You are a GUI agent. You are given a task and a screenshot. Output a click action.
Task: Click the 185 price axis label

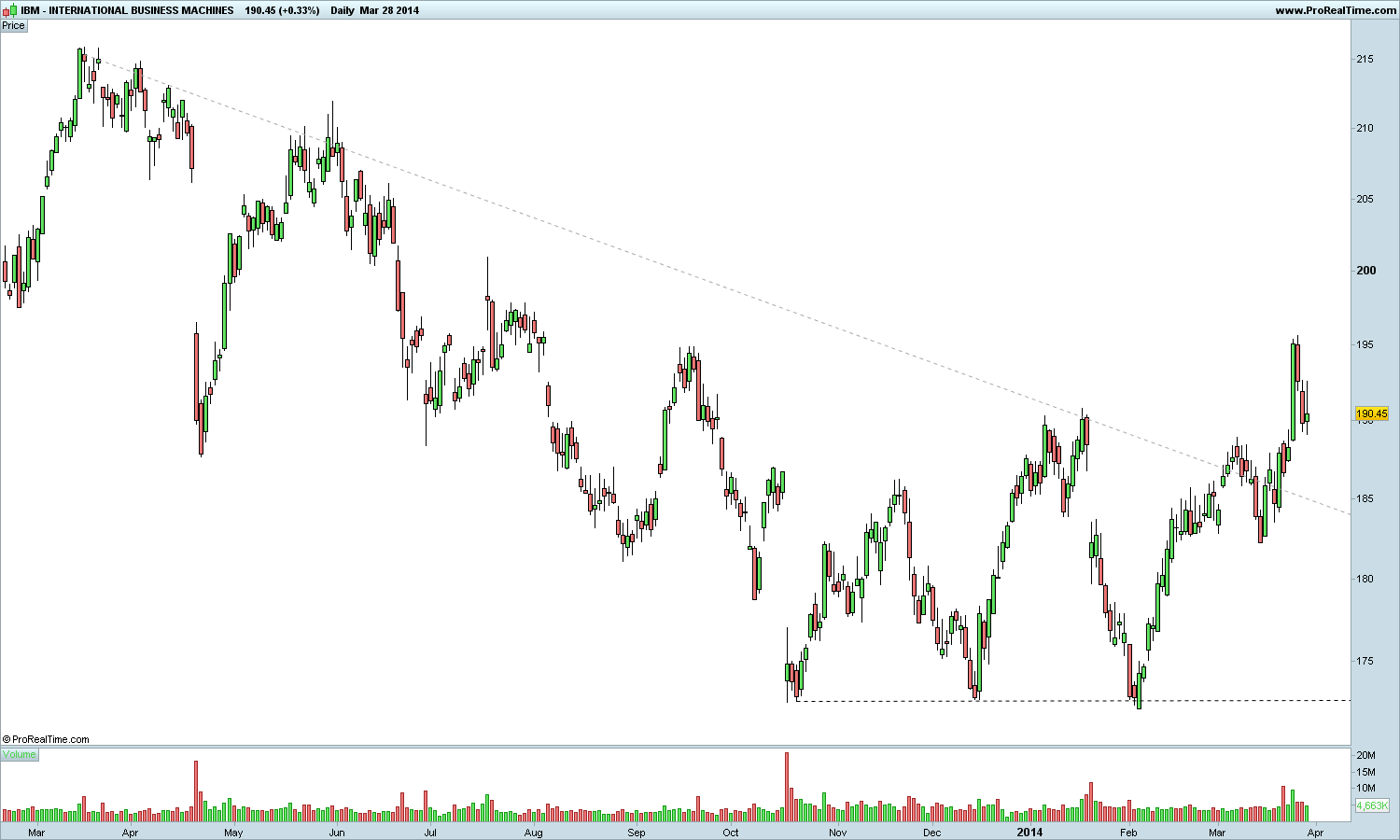pyautogui.click(x=1365, y=498)
